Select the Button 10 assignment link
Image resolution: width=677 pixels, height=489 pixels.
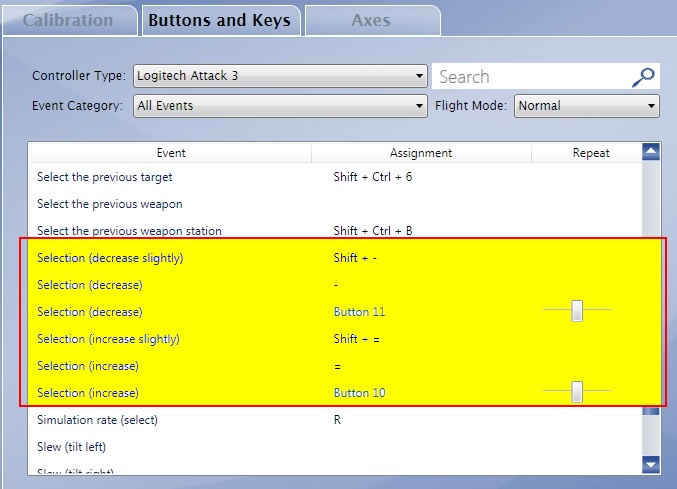tap(359, 393)
